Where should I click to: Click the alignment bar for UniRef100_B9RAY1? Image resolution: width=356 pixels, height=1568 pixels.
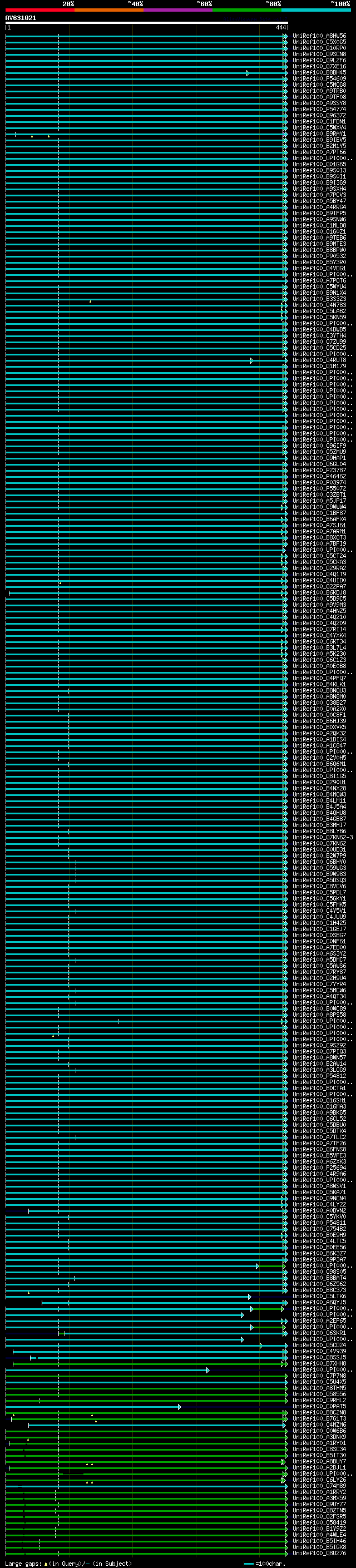click(147, 134)
